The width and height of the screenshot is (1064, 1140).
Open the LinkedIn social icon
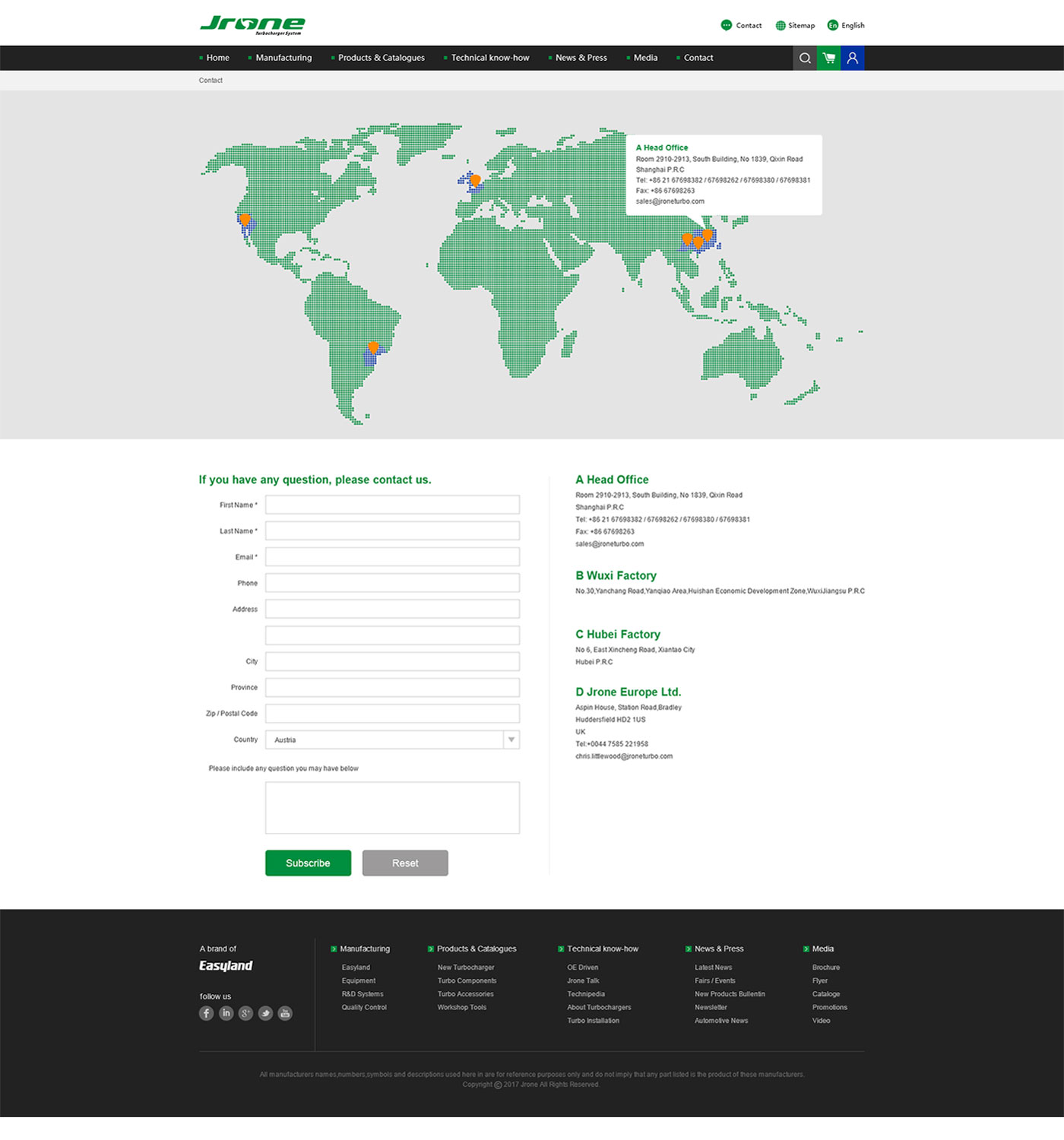tap(226, 1013)
